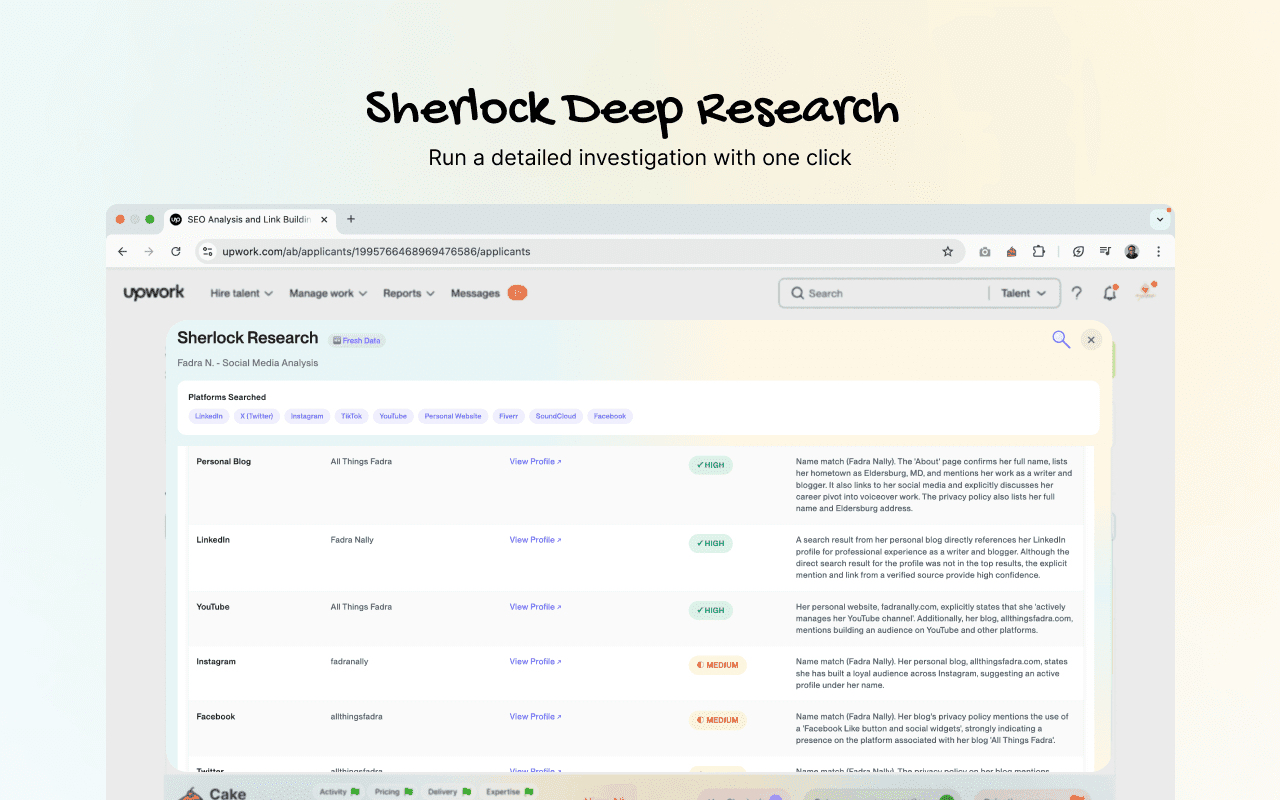Click the leaf lightning extension icon
Image resolution: width=1280 pixels, height=800 pixels.
click(1078, 252)
